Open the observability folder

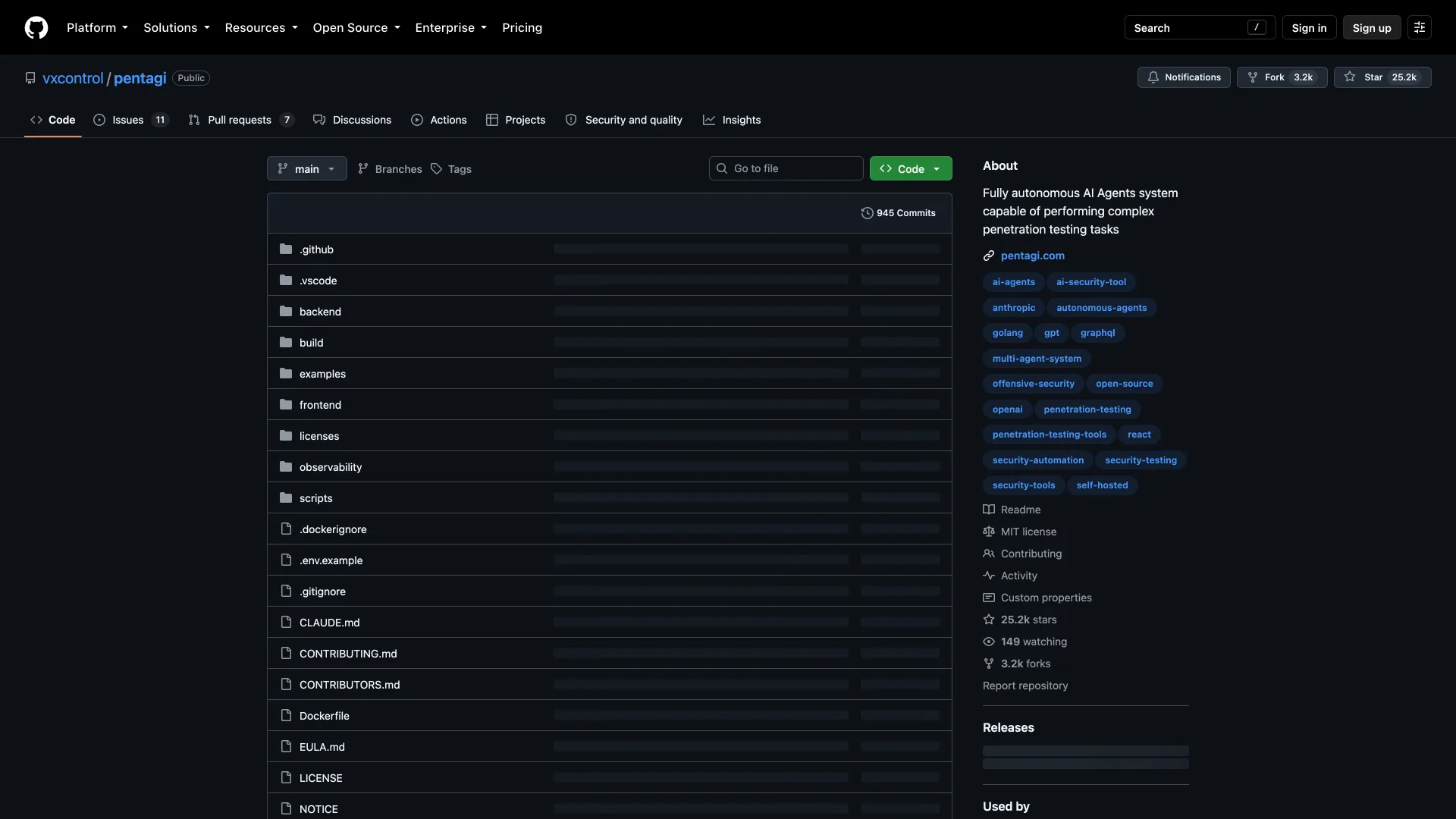(x=331, y=467)
